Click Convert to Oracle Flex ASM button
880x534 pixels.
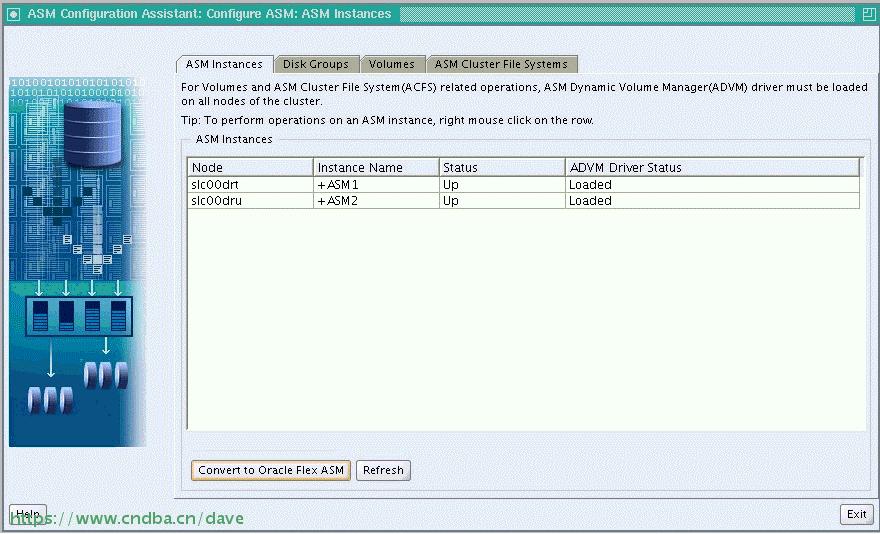click(271, 471)
